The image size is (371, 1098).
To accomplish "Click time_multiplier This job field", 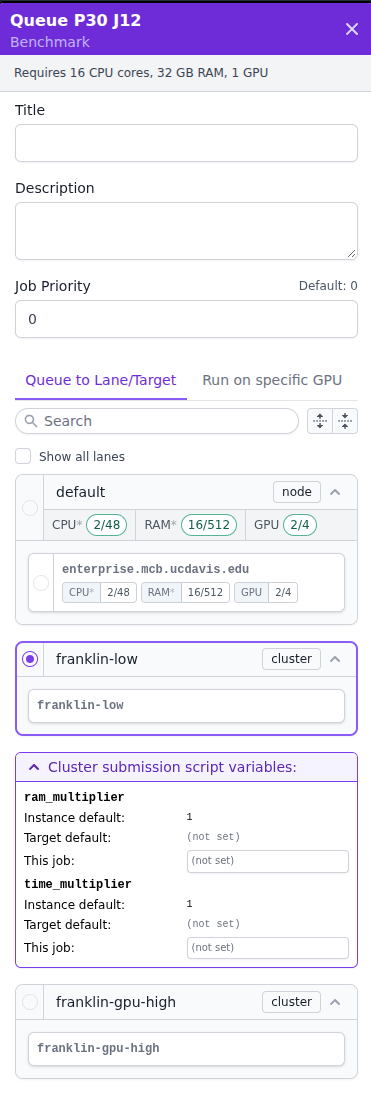I will pyautogui.click(x=267, y=948).
